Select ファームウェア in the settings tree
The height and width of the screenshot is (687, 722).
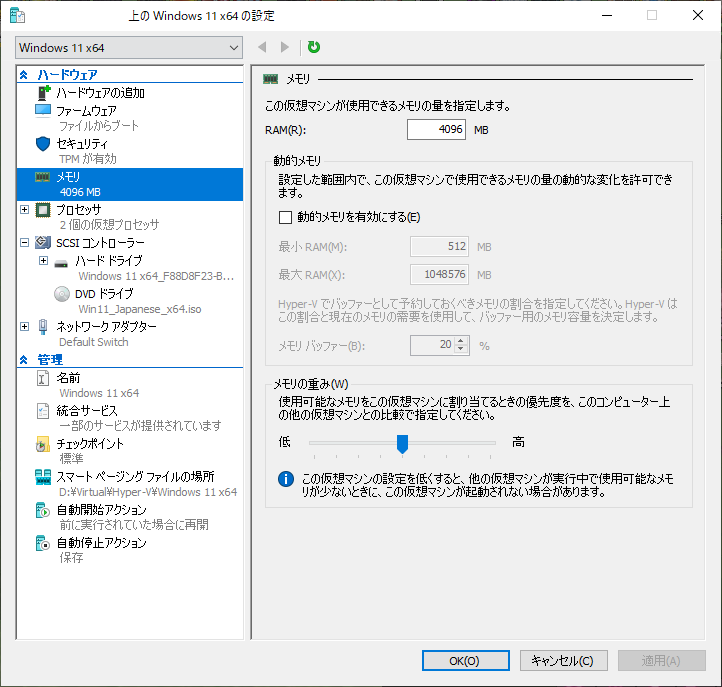pyautogui.click(x=86, y=111)
